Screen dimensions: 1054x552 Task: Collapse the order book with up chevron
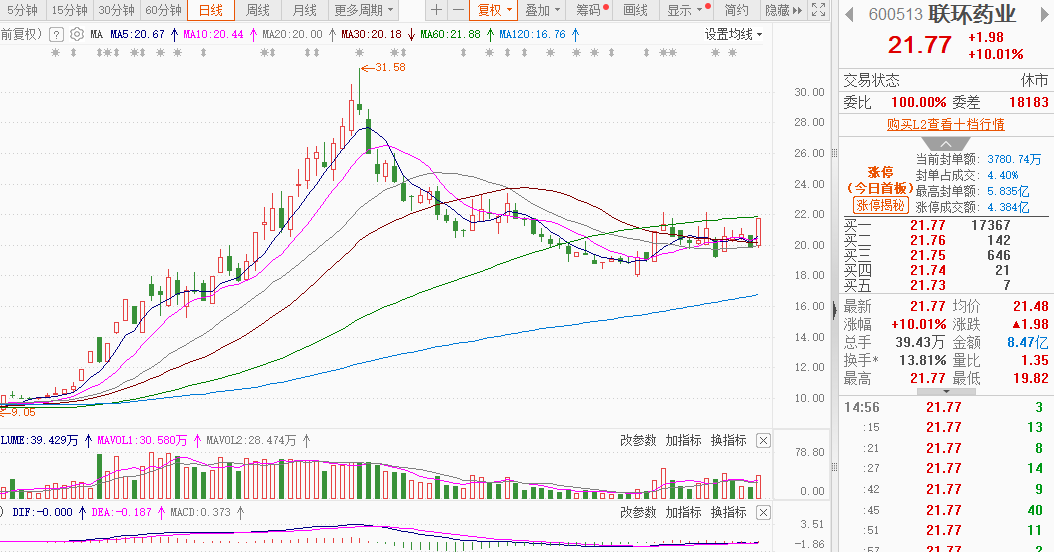coord(946,145)
